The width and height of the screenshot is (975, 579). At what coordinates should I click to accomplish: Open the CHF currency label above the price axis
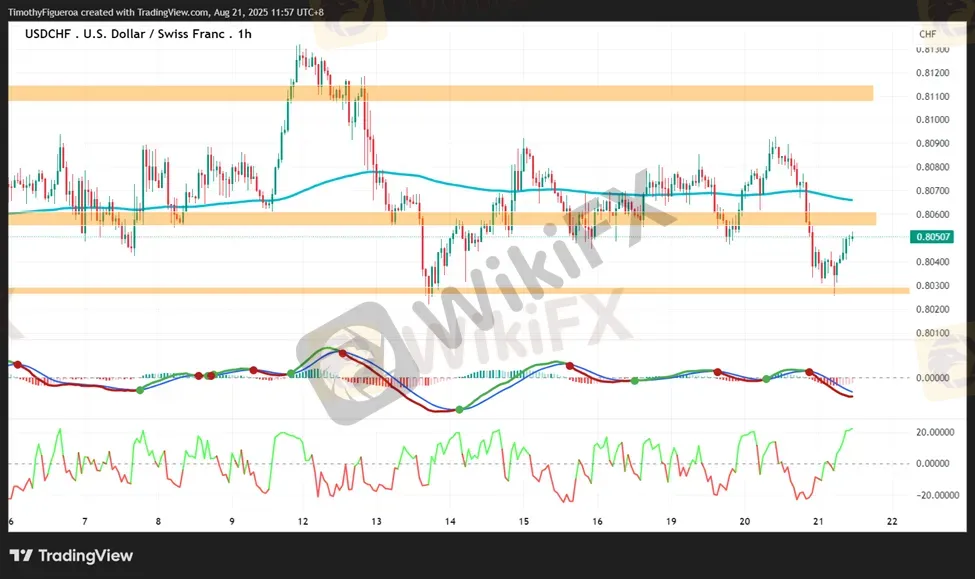point(927,35)
